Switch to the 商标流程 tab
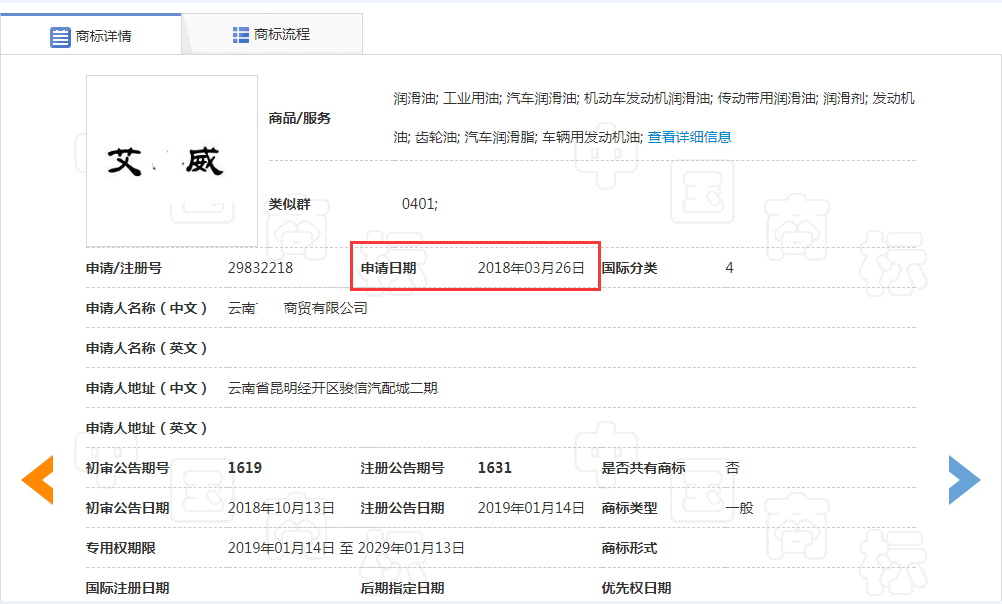This screenshot has height=604, width=1002. click(272, 35)
